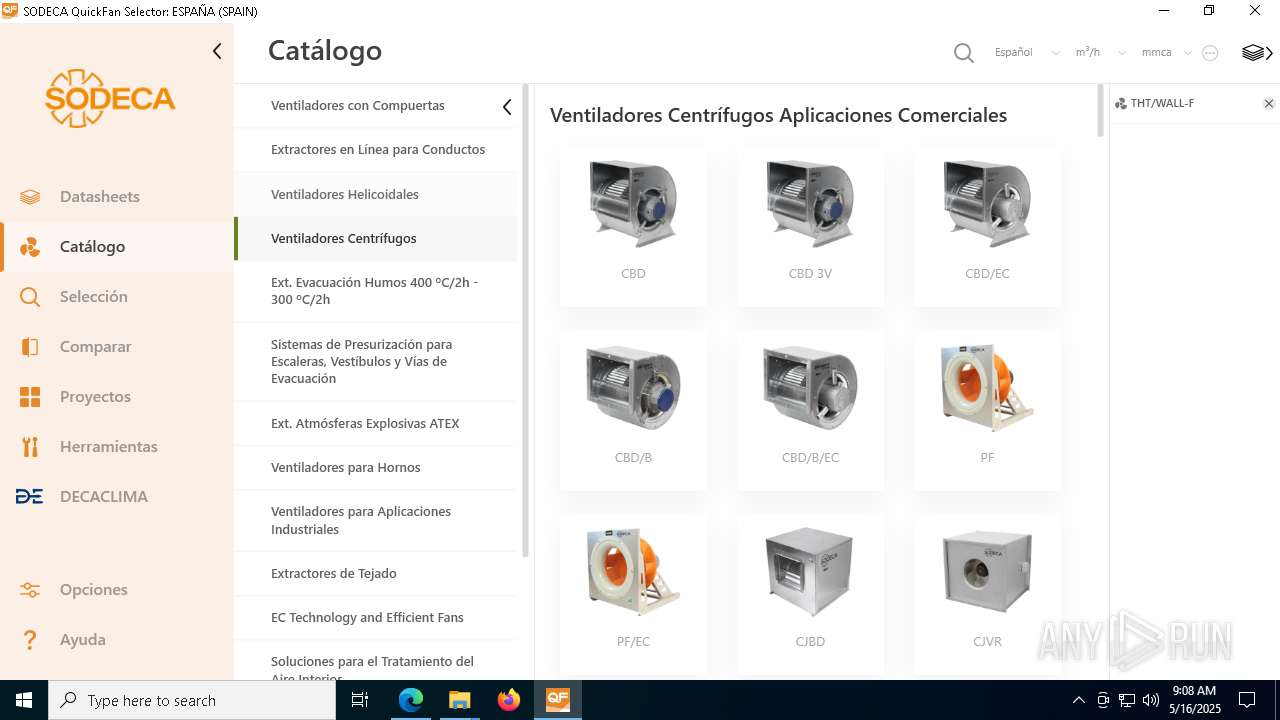Screen dimensions: 1280x720
Task: Click the fan icon beside THT/WALL-F
Action: pyautogui.click(x=1121, y=104)
